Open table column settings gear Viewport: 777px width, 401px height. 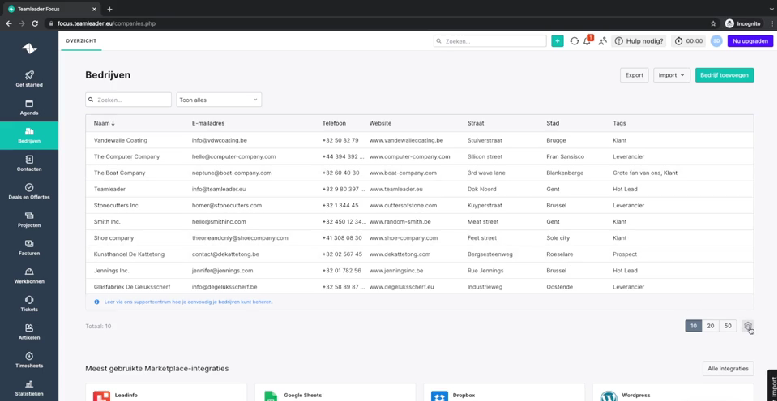click(748, 326)
